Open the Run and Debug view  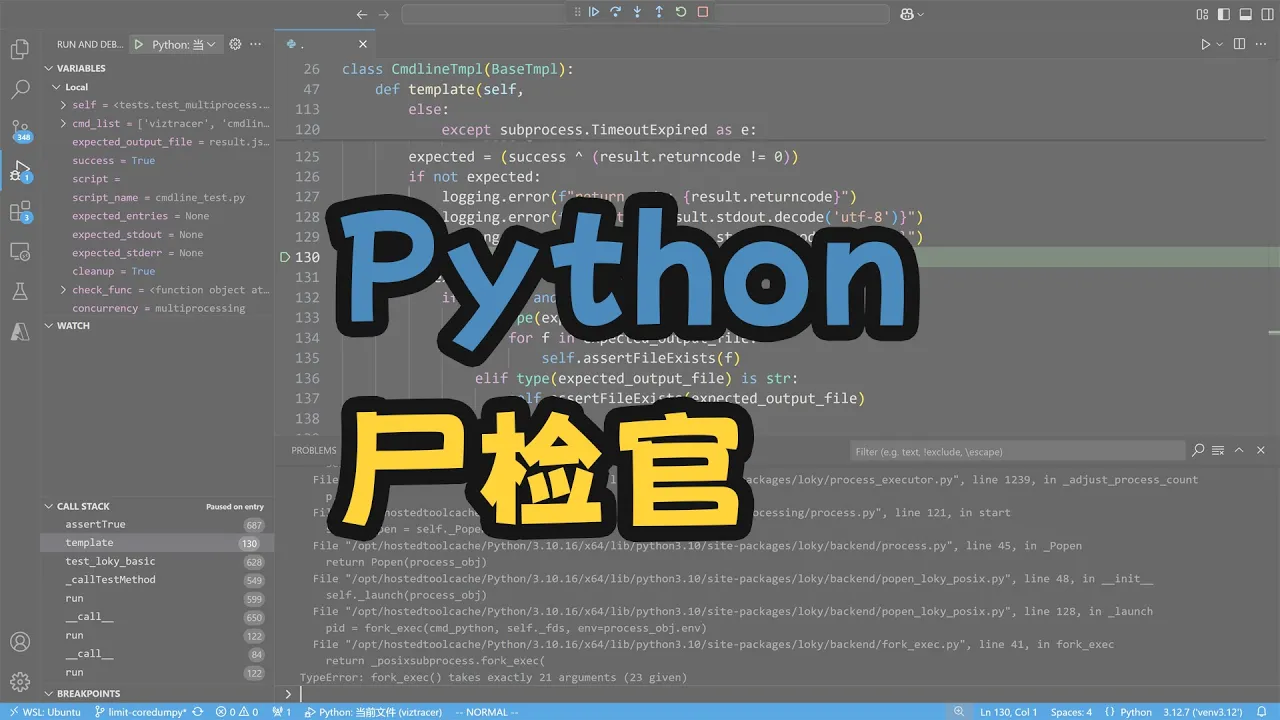[19, 171]
